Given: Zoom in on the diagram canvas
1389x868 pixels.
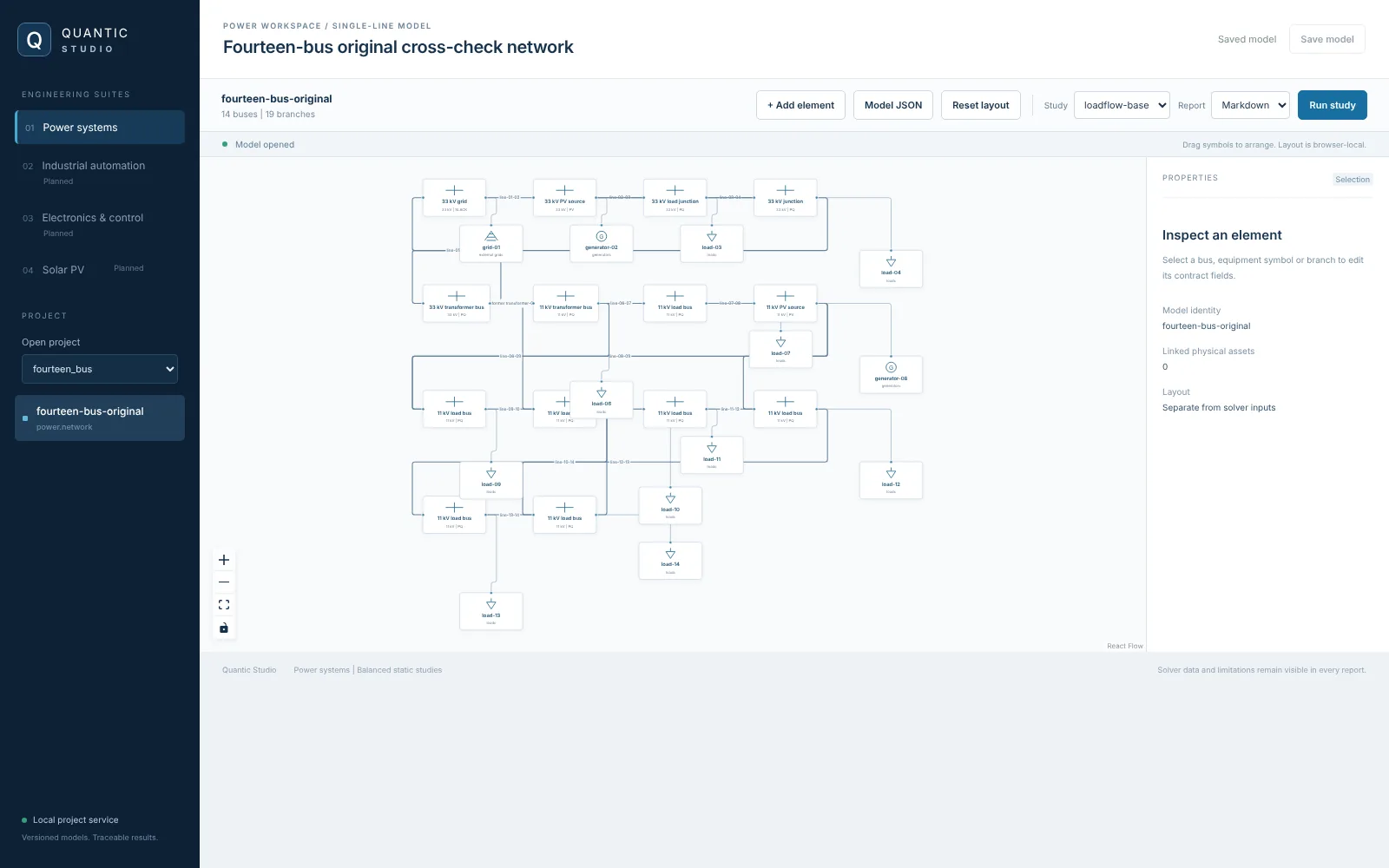Looking at the screenshot, I should pos(224,560).
